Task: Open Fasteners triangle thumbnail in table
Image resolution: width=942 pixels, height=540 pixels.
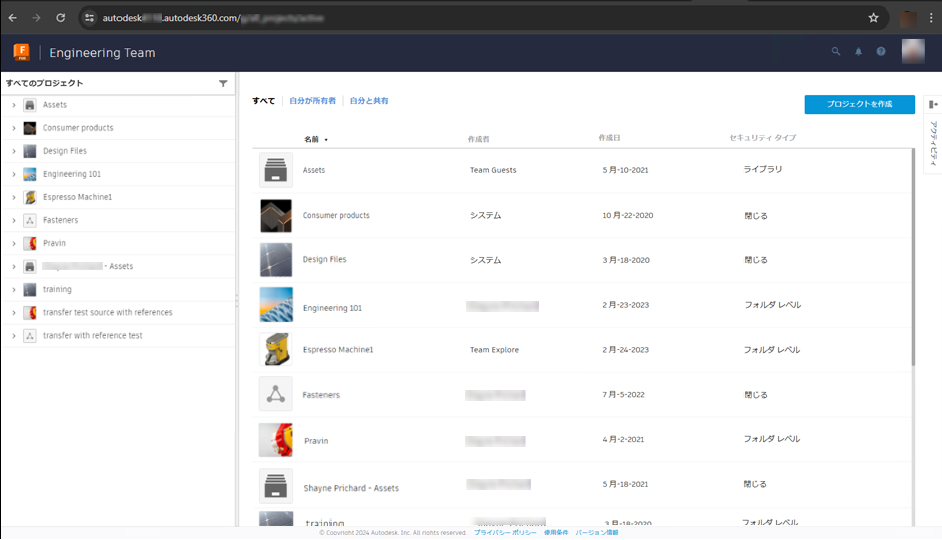Action: click(276, 394)
